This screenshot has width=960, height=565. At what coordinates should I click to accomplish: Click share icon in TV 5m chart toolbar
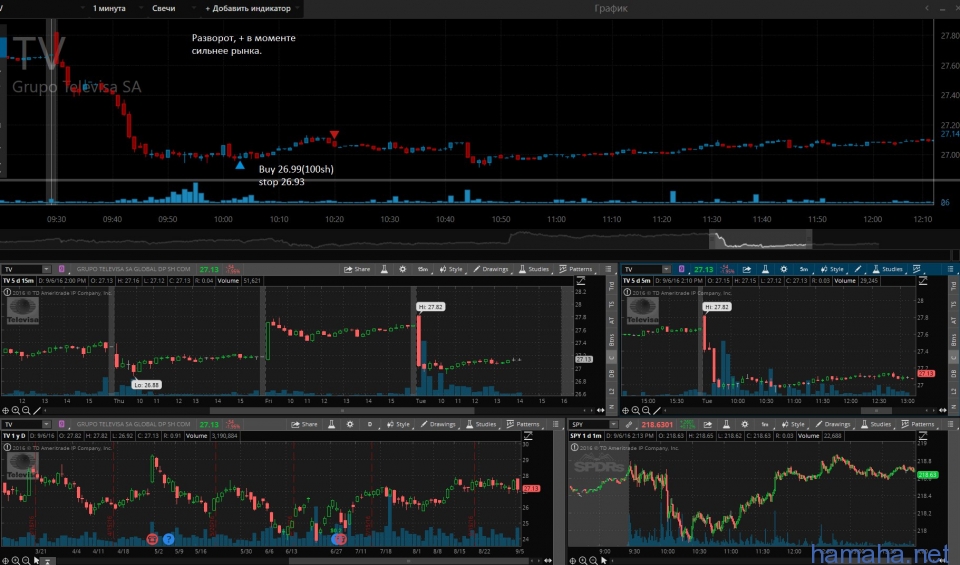click(x=747, y=269)
